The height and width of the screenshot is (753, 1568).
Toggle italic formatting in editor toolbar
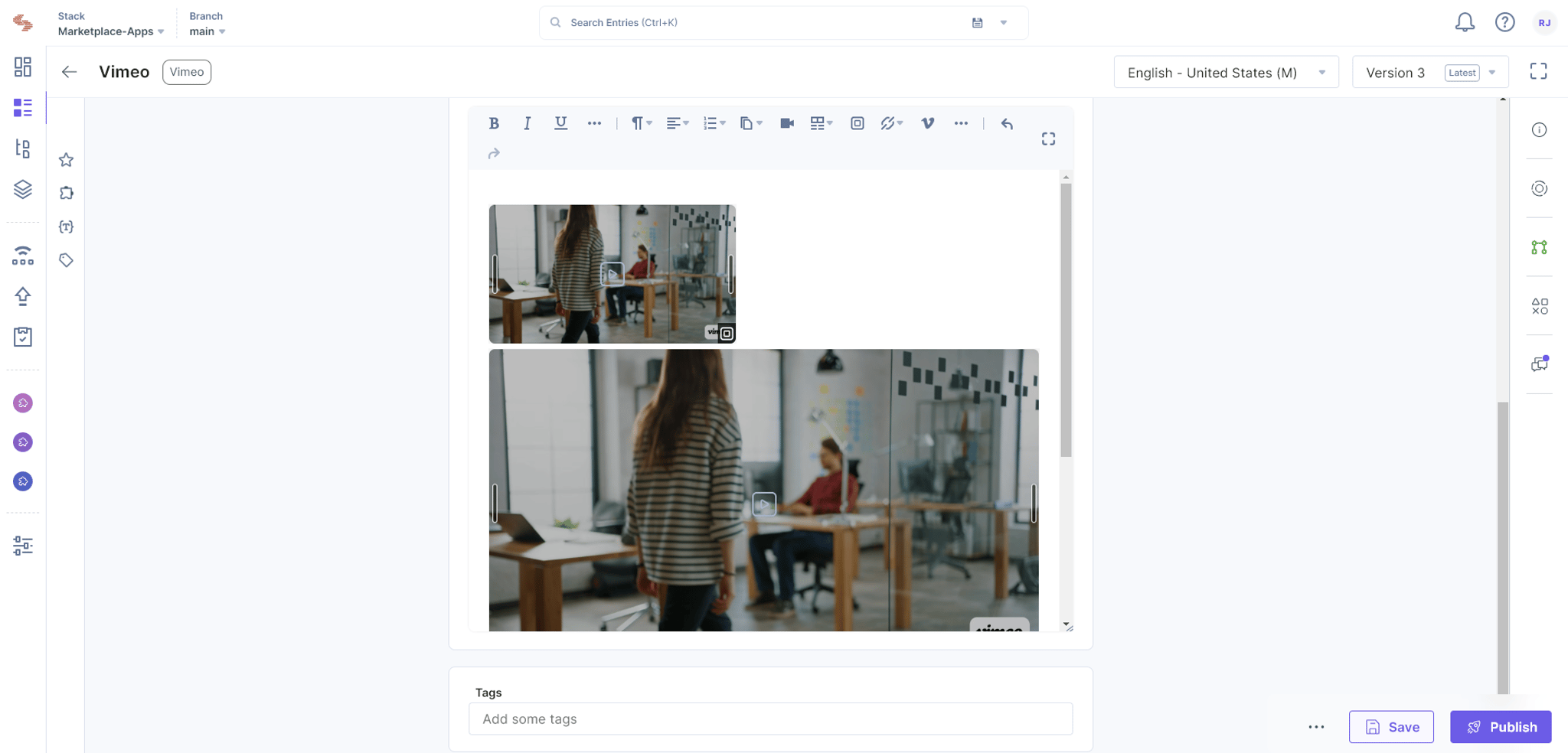pyautogui.click(x=527, y=123)
